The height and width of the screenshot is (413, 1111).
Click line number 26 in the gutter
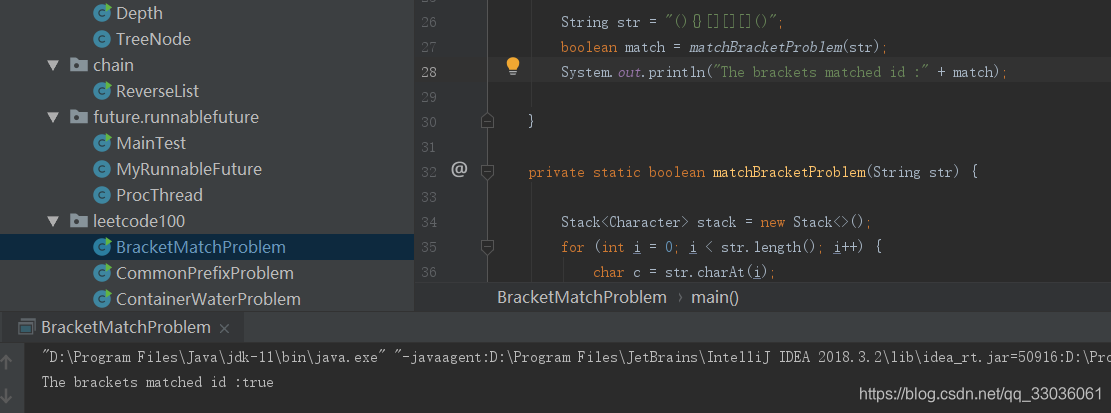coord(429,23)
